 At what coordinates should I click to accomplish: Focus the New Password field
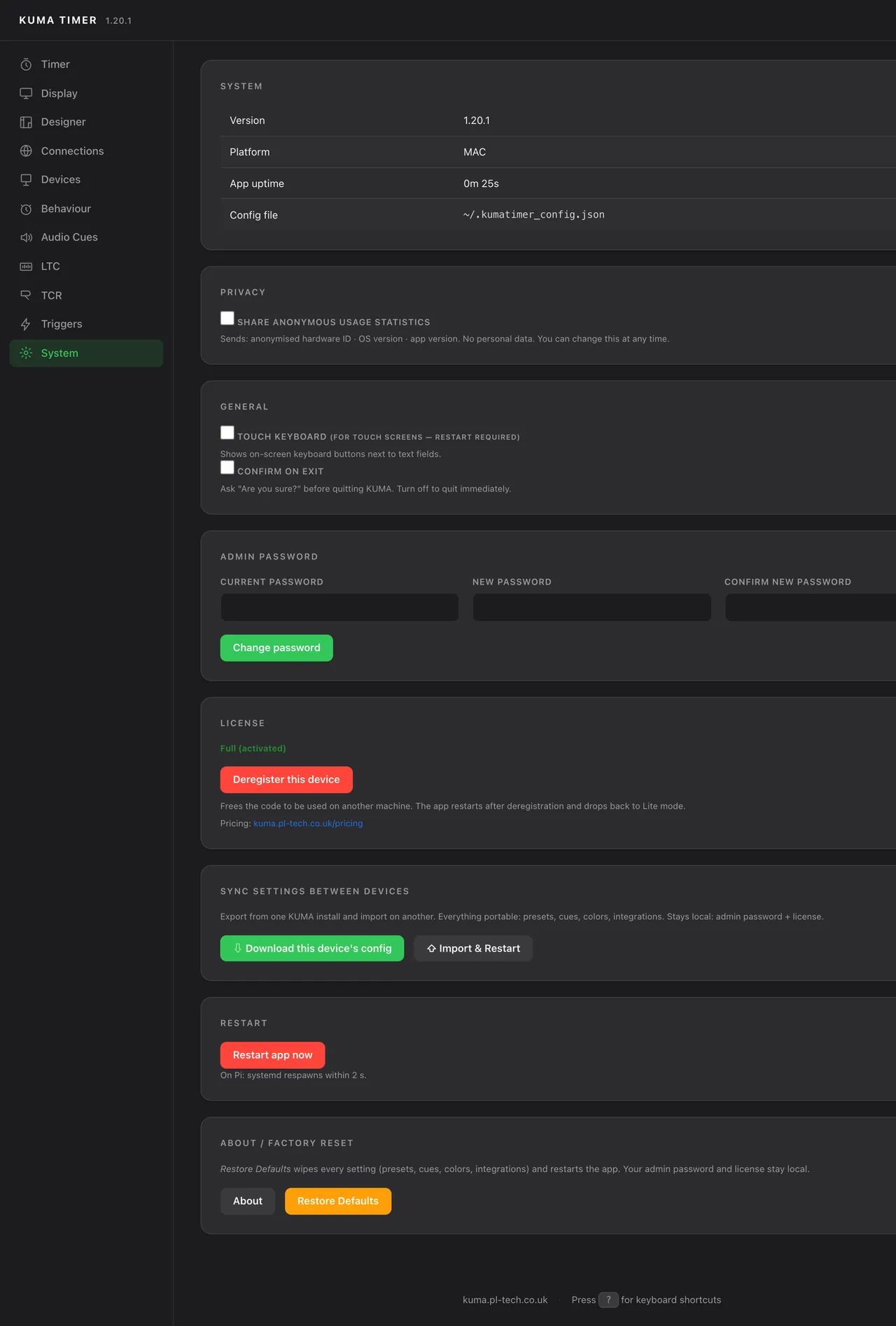pyautogui.click(x=592, y=608)
